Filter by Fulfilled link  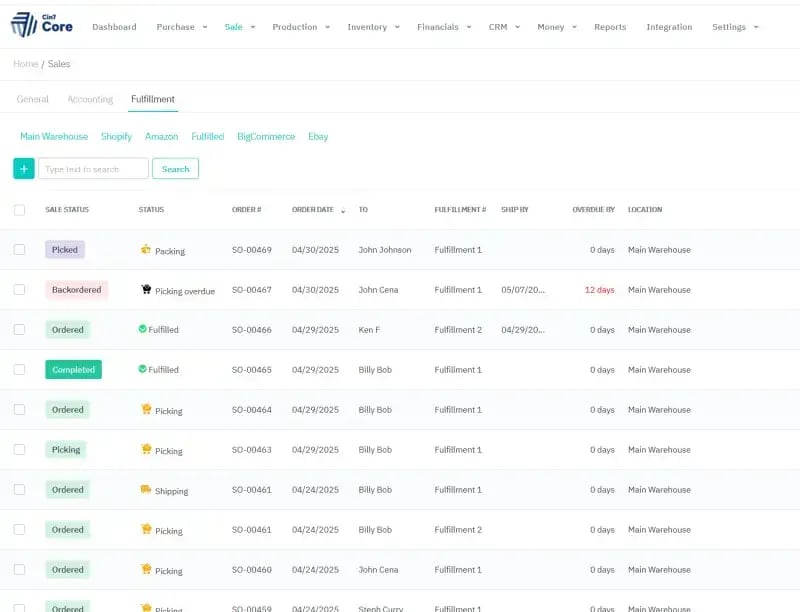point(208,136)
